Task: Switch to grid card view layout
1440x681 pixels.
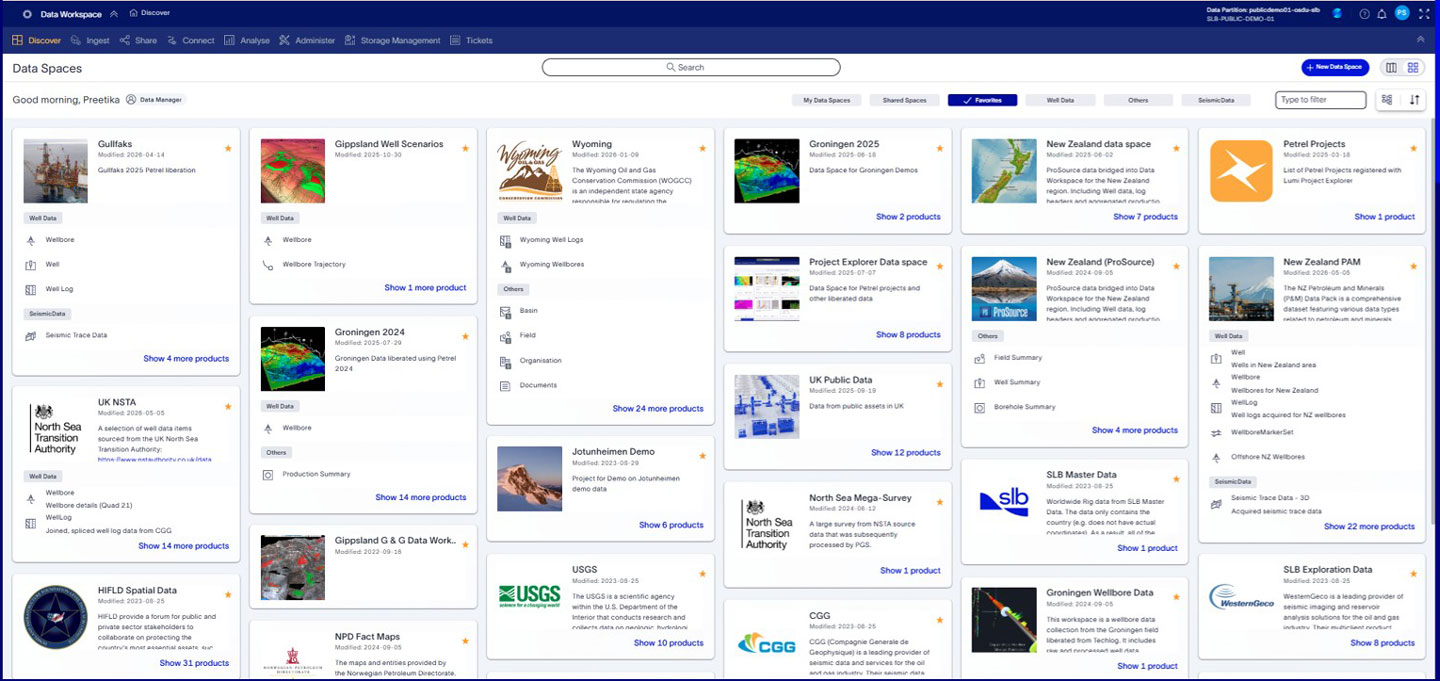Action: (1413, 67)
